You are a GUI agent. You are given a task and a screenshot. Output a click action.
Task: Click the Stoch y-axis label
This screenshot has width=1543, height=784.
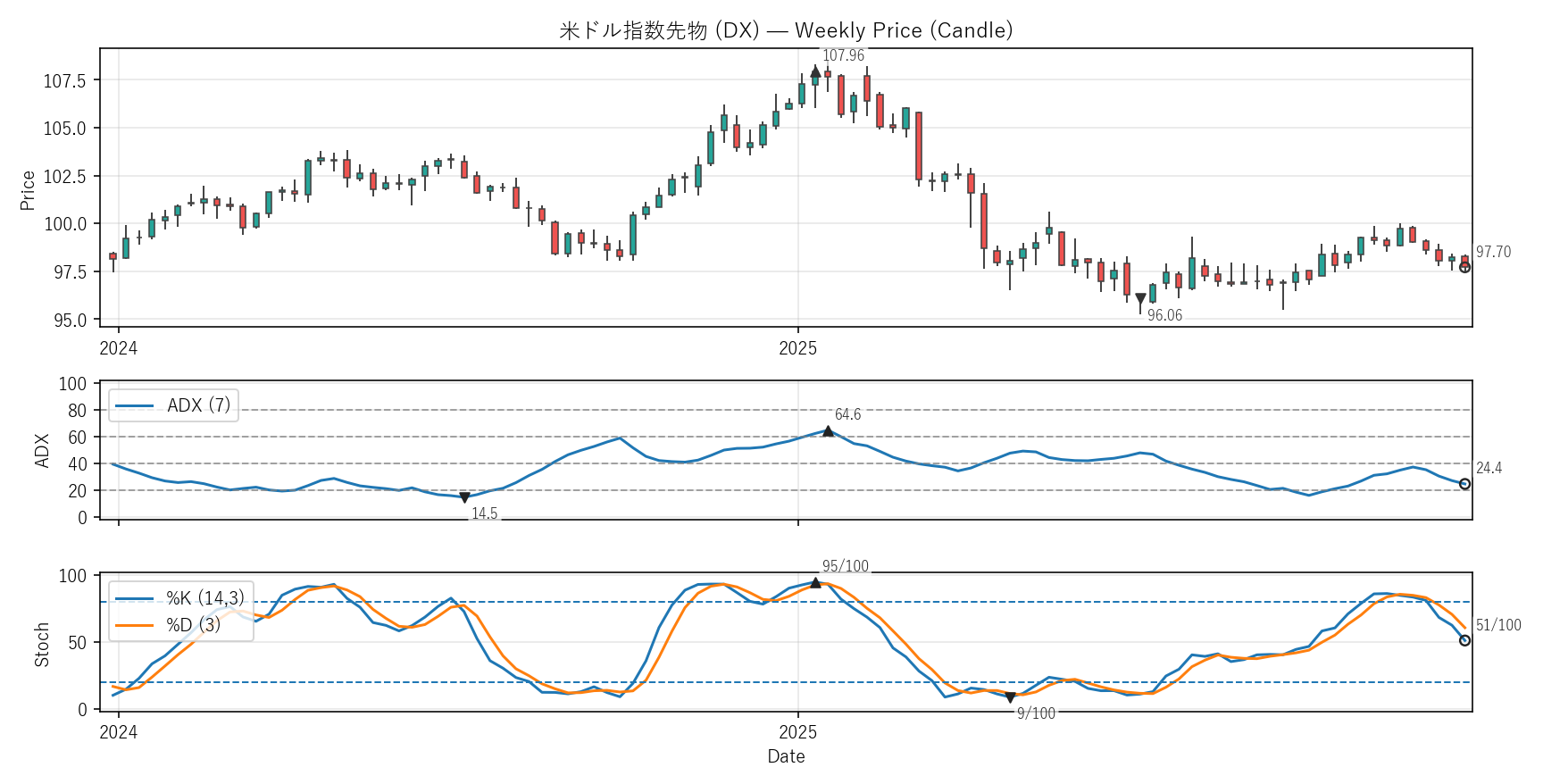[41, 645]
